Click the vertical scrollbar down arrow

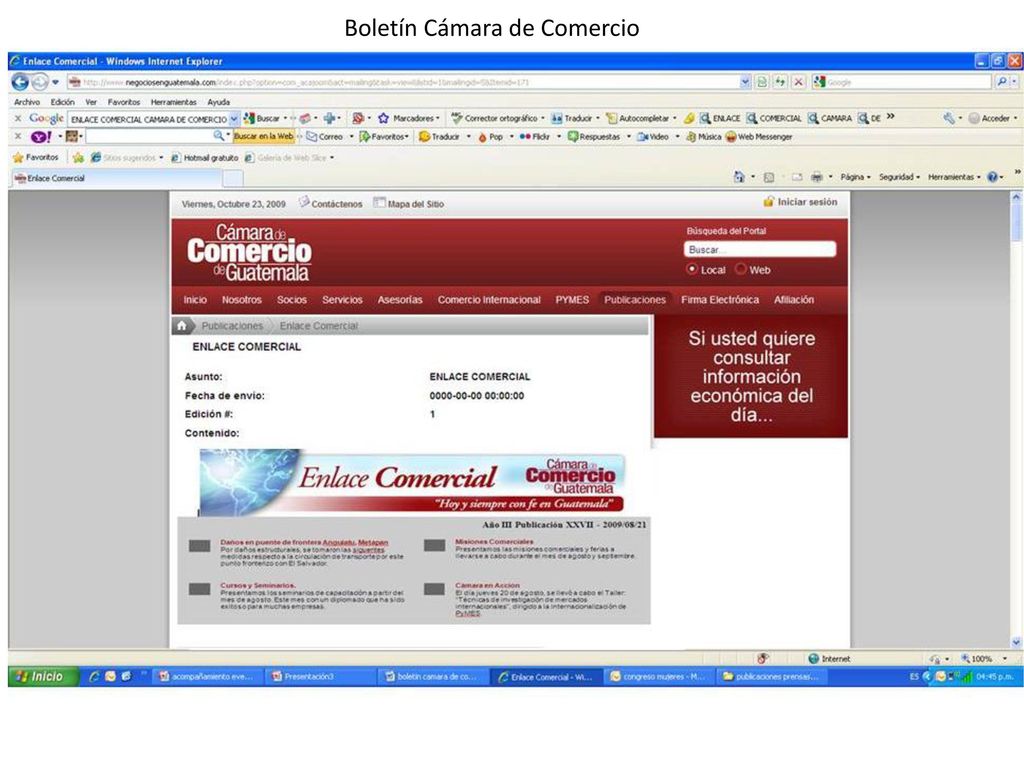(1016, 641)
